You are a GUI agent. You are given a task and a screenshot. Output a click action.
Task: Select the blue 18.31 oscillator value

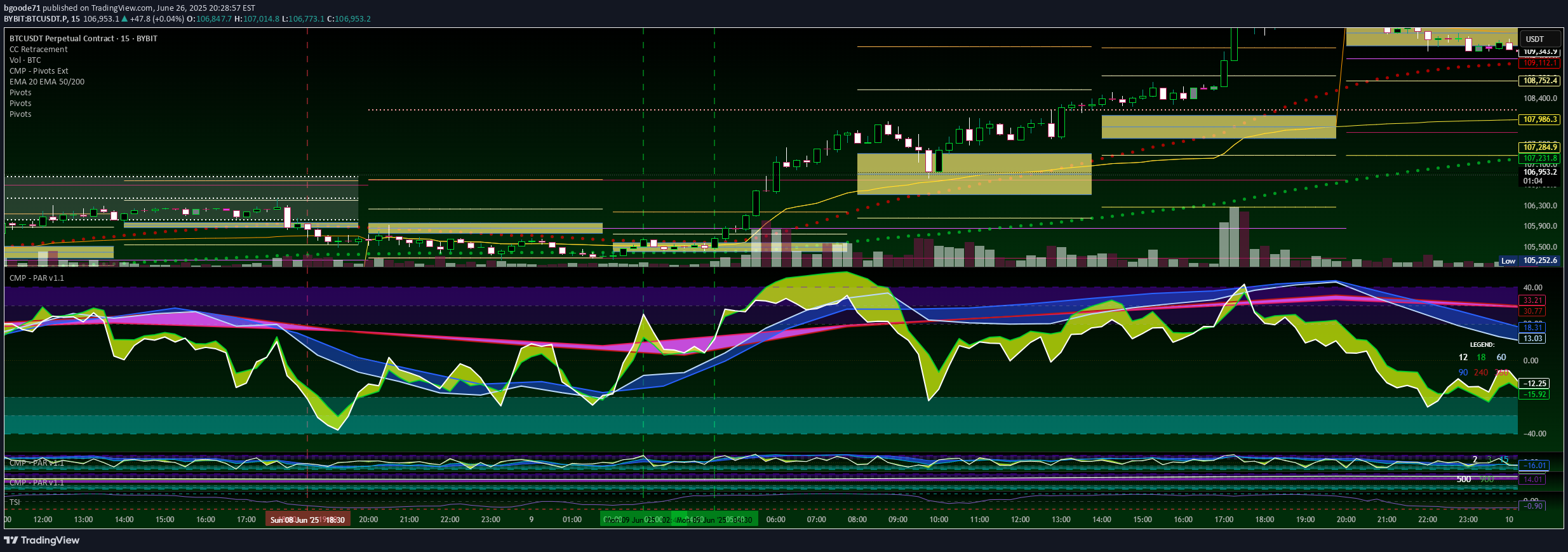coord(1532,328)
